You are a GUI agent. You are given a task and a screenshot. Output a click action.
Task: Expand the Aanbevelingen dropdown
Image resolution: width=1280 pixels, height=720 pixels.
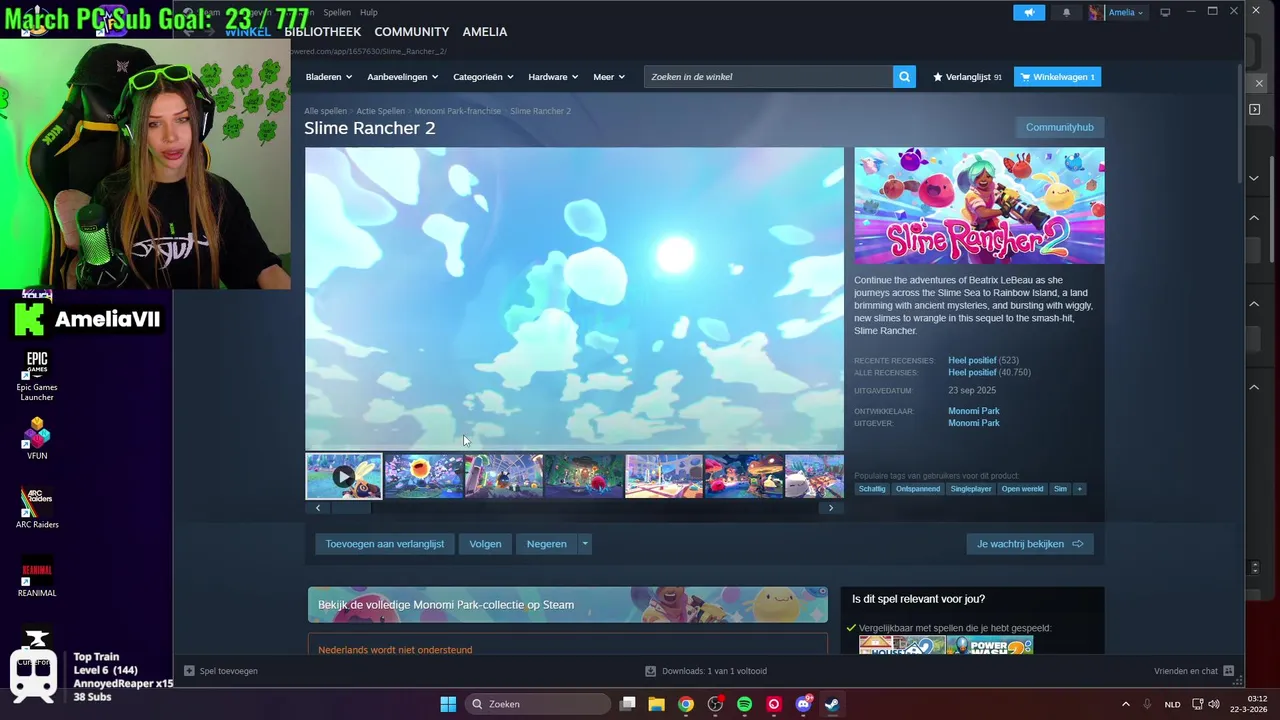pos(403,77)
